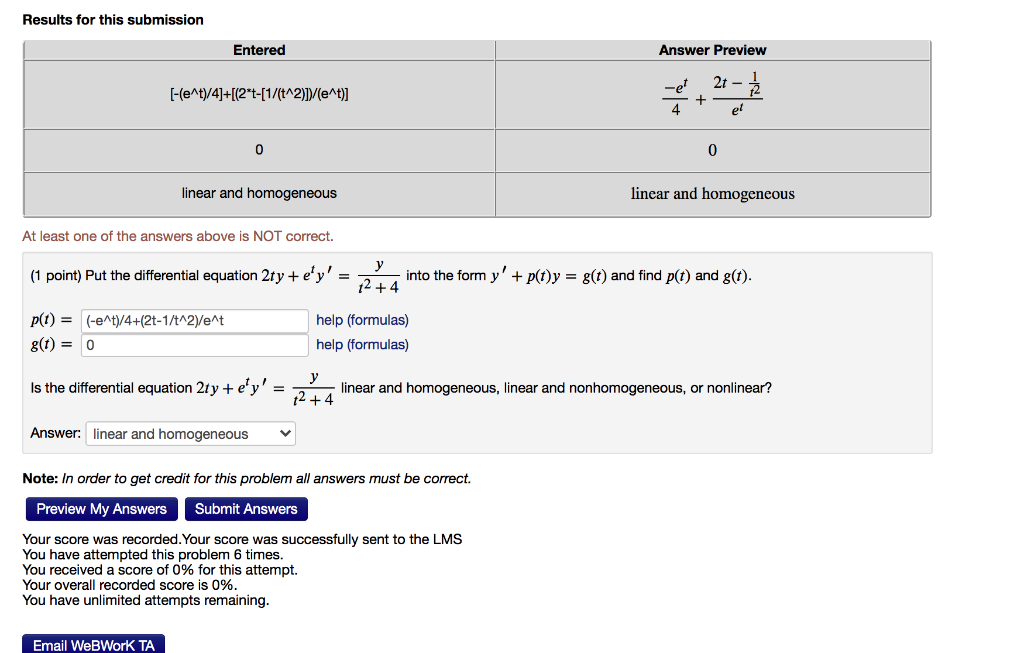Click the entered '0' cell in the table
The image size is (1024, 653).
click(x=258, y=149)
